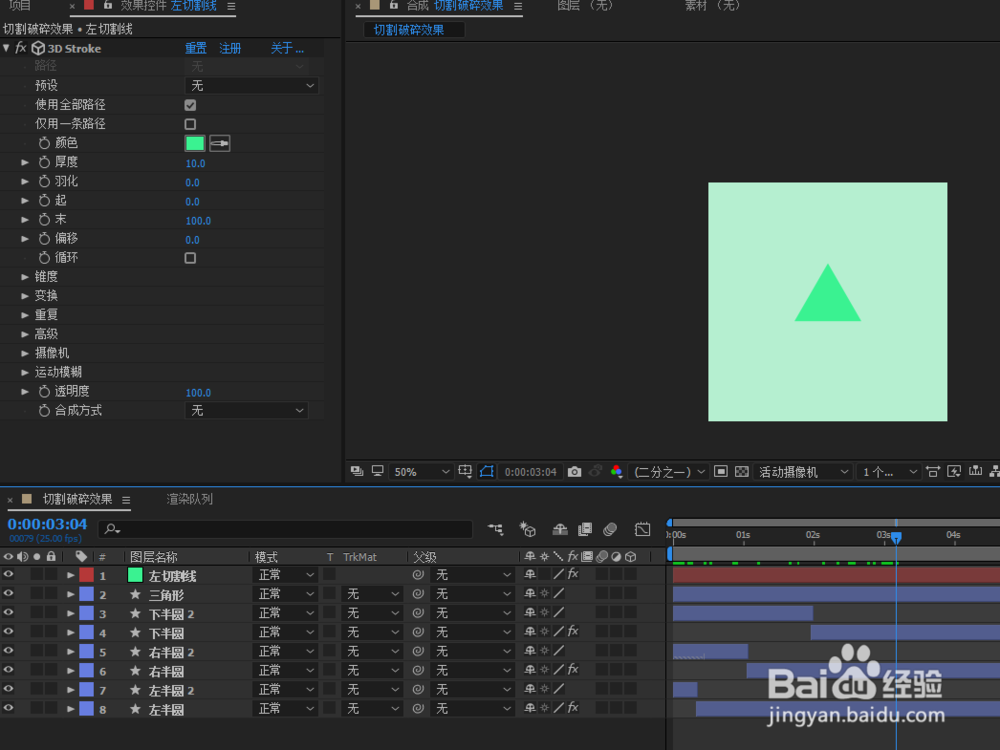Uncheck the 使用全部路径 checkbox

(x=190, y=105)
